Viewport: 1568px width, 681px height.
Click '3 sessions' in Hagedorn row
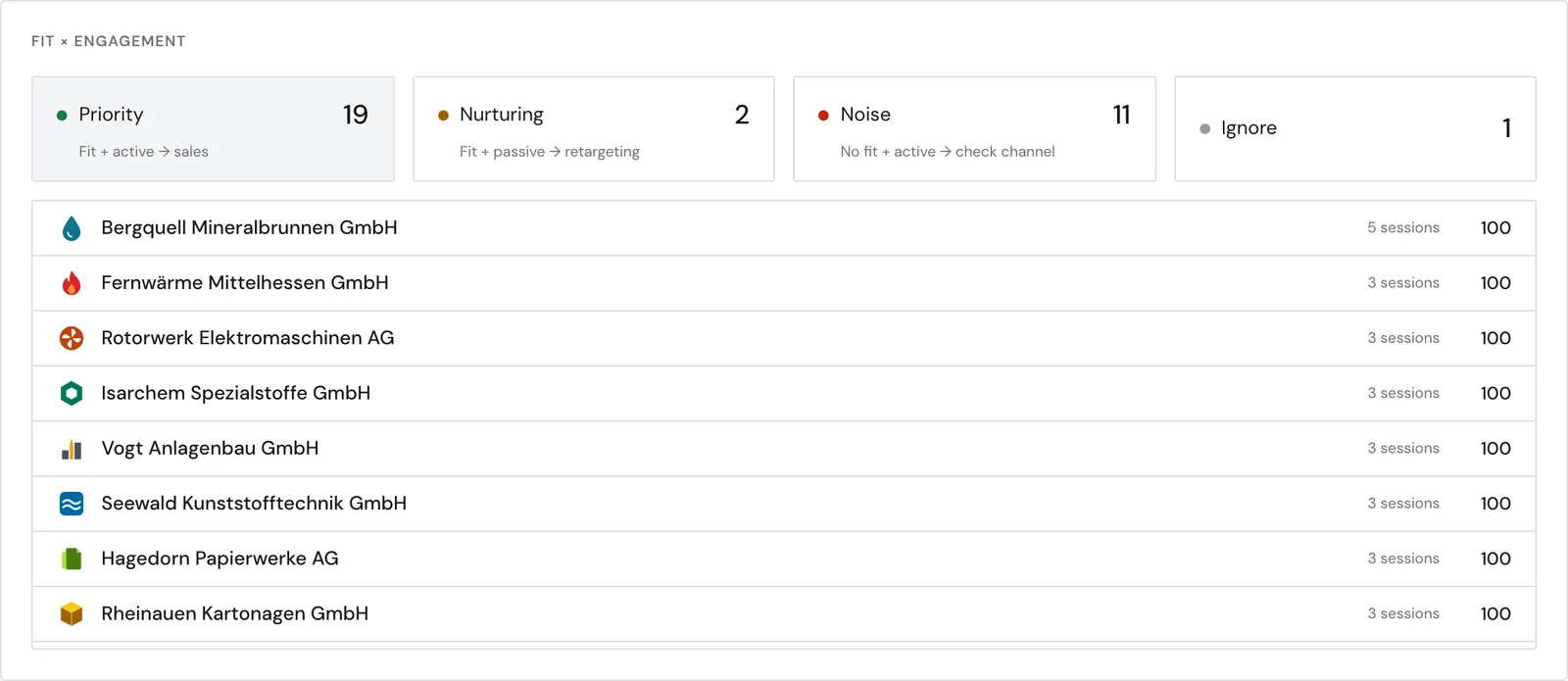(x=1403, y=558)
